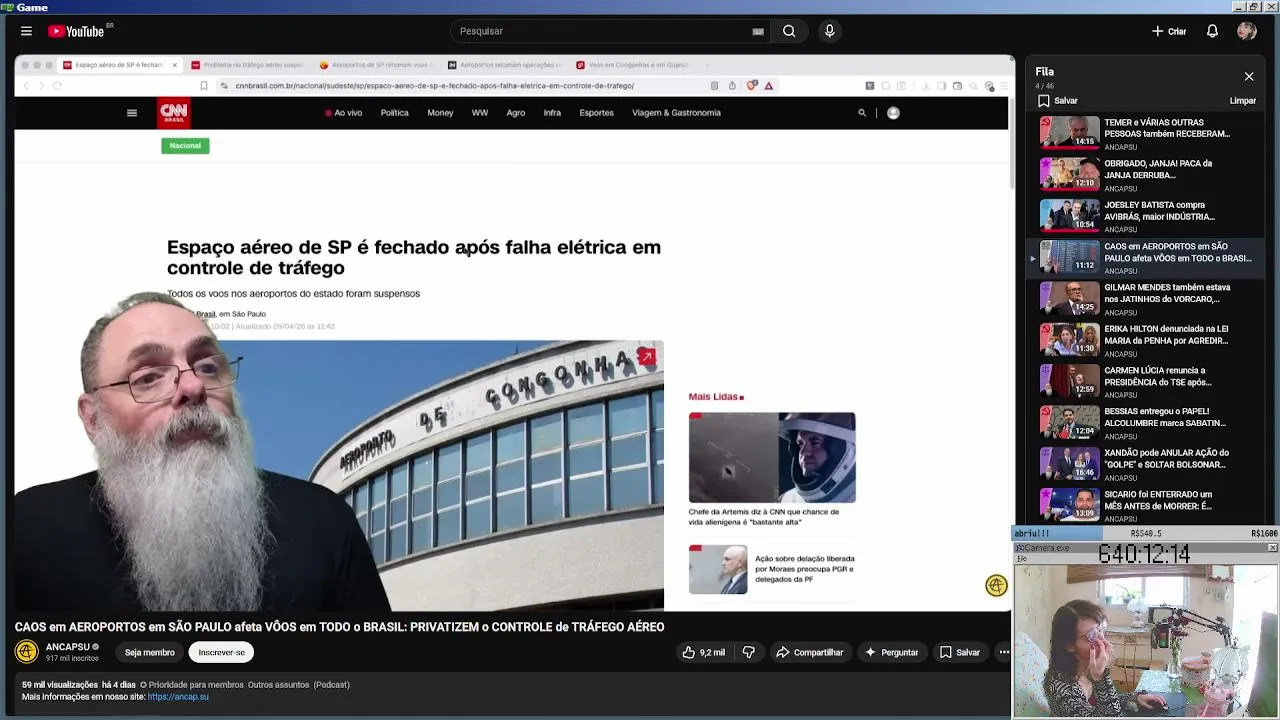The height and width of the screenshot is (720, 1280).
Task: Join channel via Seja membro
Action: [x=149, y=652]
